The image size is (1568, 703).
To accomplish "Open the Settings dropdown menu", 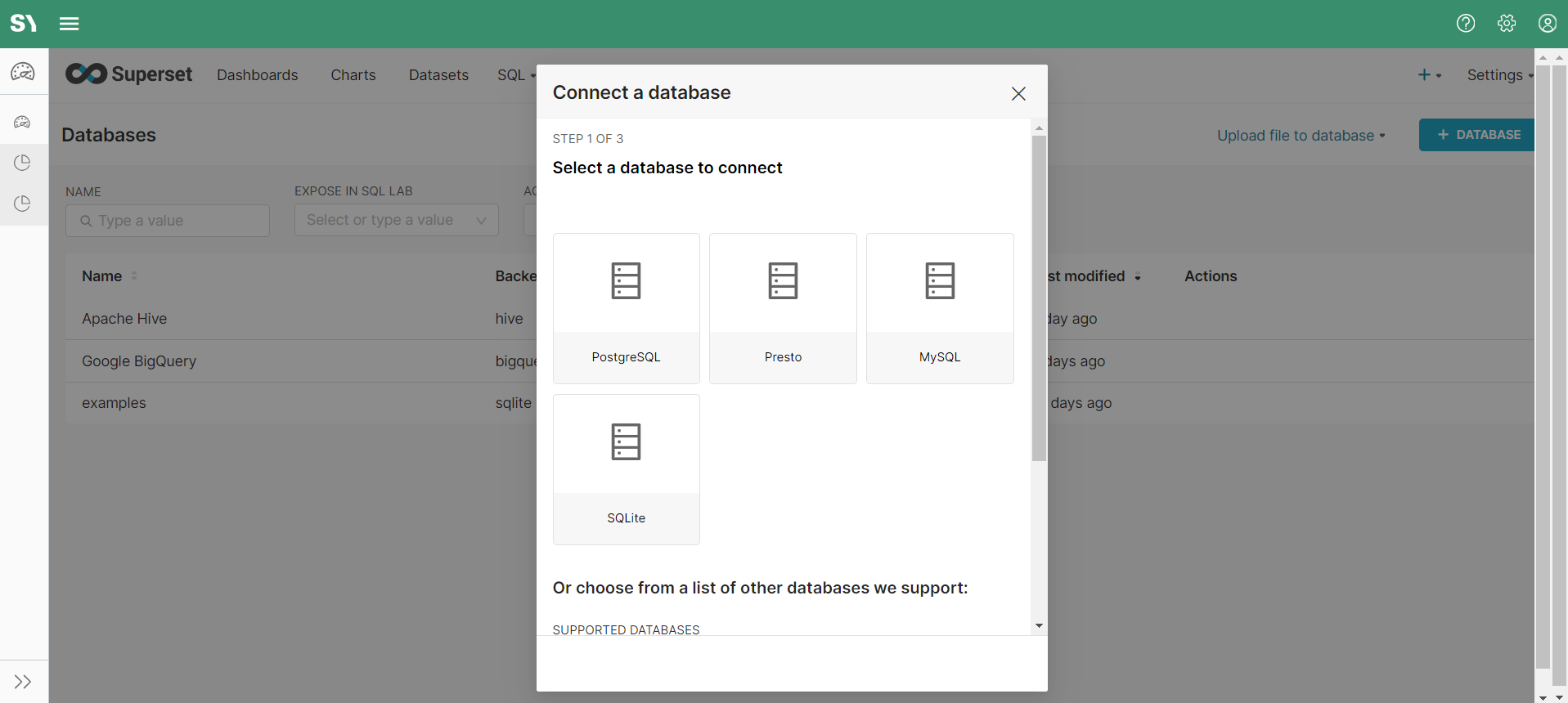I will tap(1499, 75).
